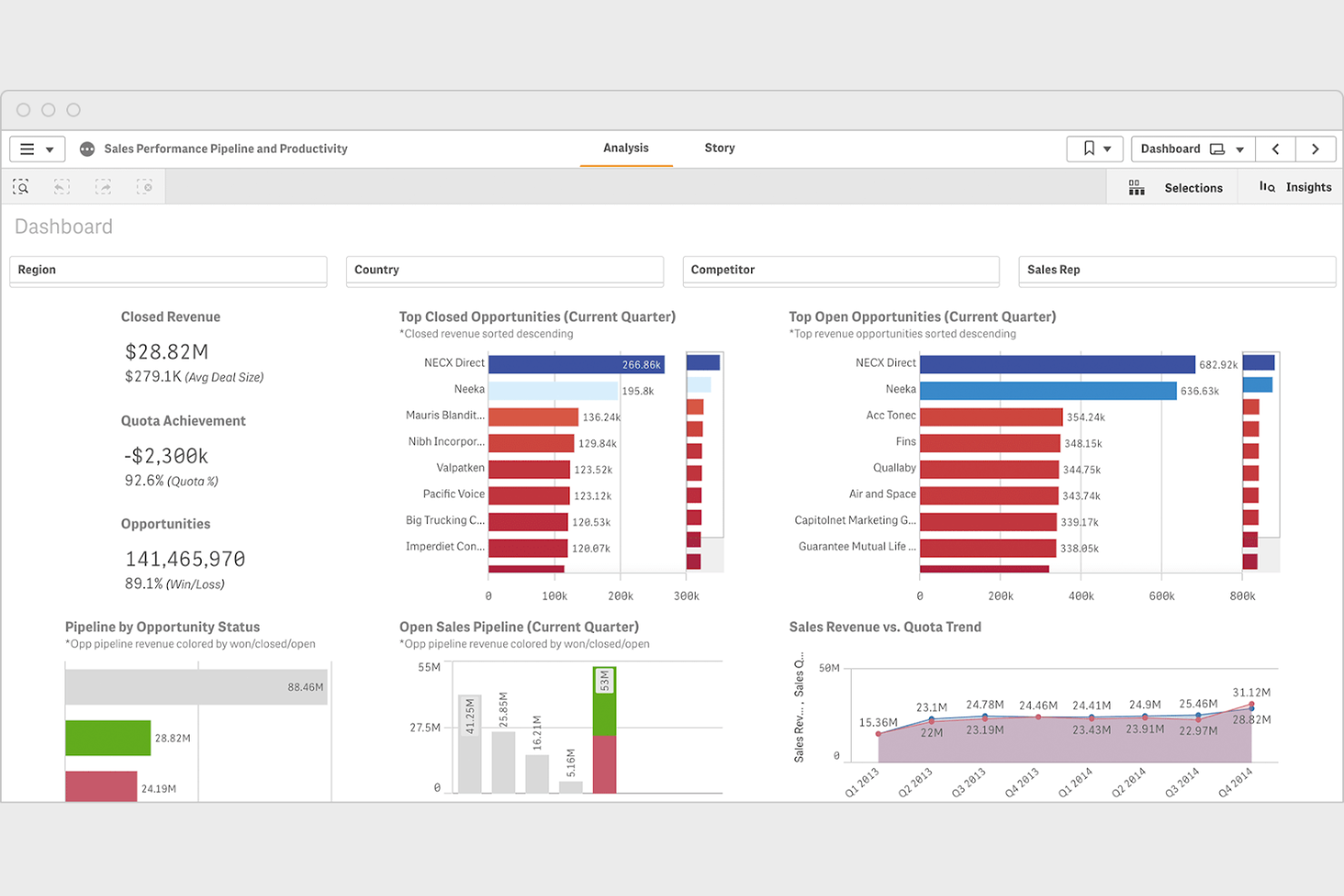Select the Big Trucking C... bar
The height and width of the screenshot is (896, 1344).
coord(529,522)
